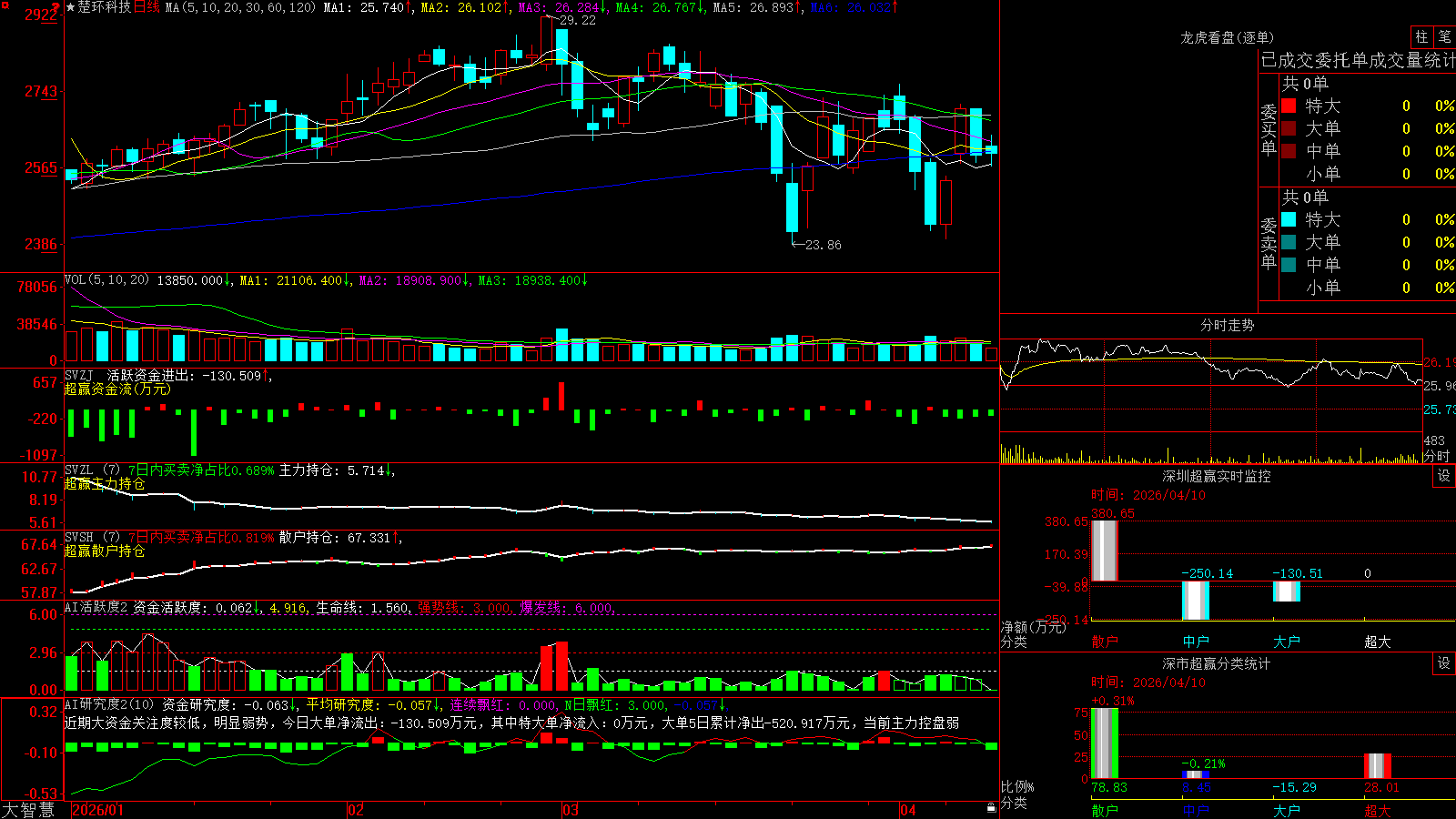This screenshot has width=1456, height=819.
Task: Select 超大 category in 深市超赢分类统计
Action: coord(1378,810)
